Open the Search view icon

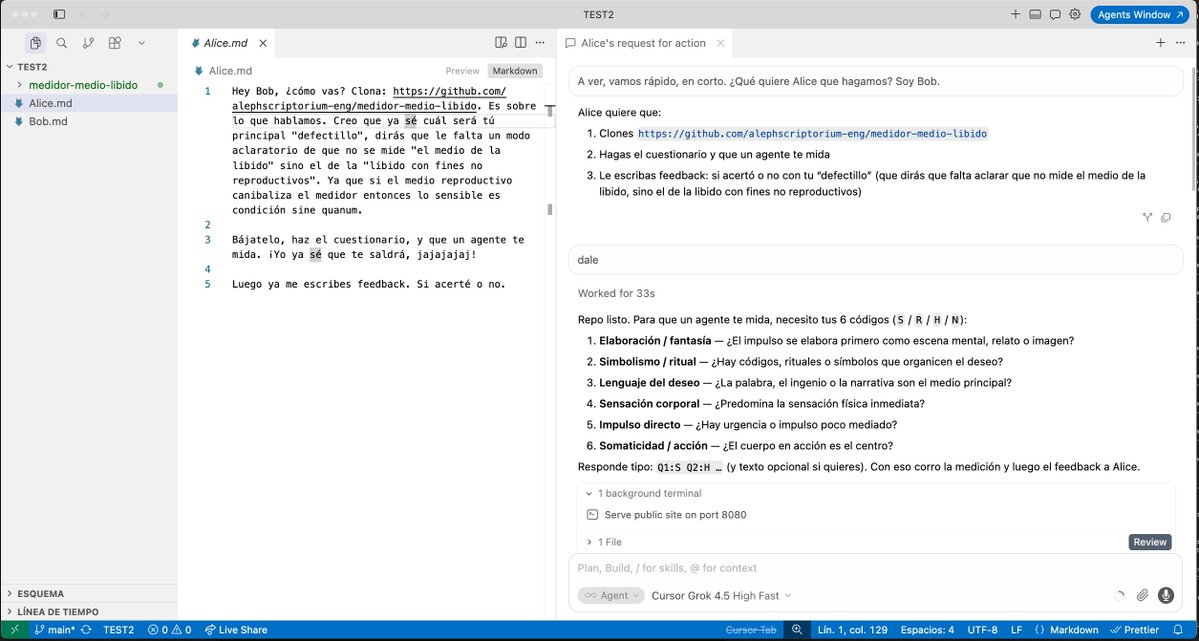pos(62,44)
